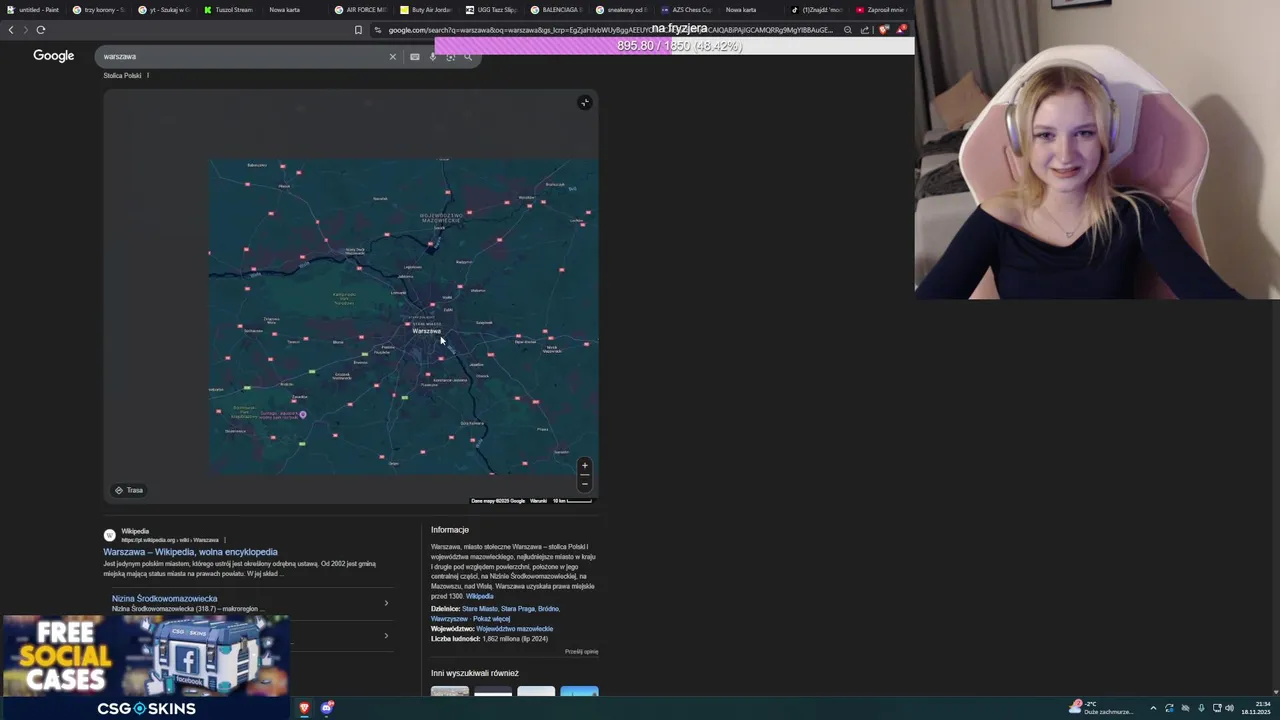
Task: Clear the warszawa search with the X
Action: (x=393, y=57)
